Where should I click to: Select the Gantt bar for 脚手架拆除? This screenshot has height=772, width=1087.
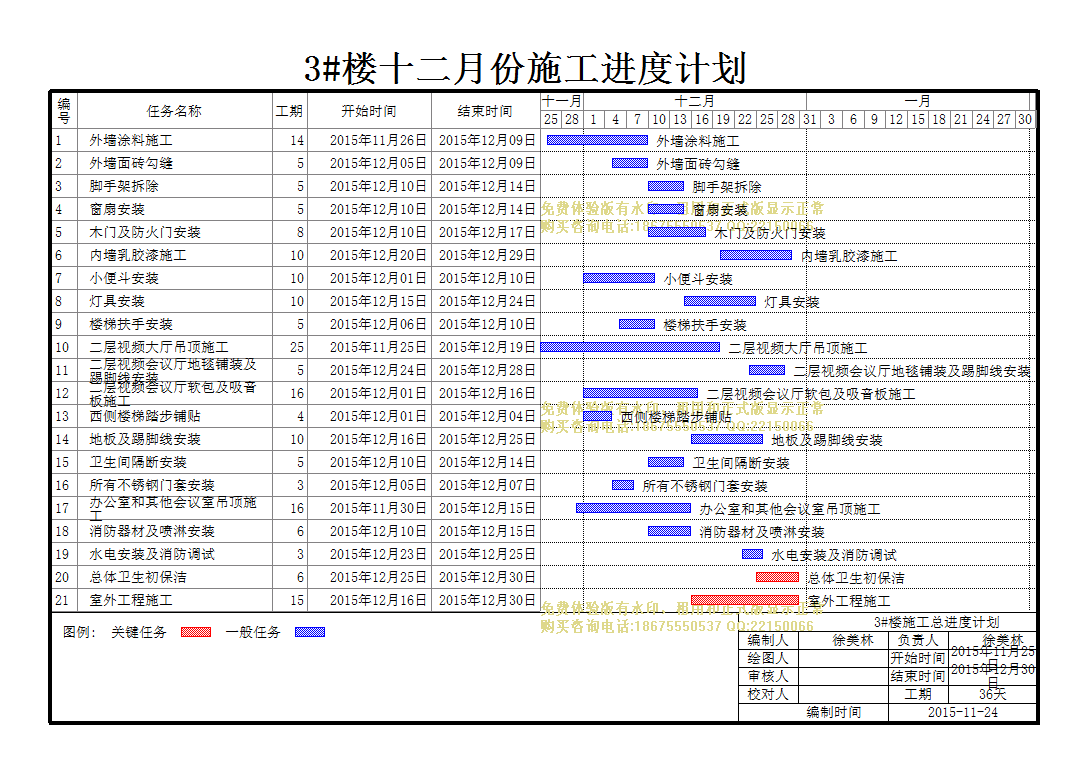tap(666, 186)
